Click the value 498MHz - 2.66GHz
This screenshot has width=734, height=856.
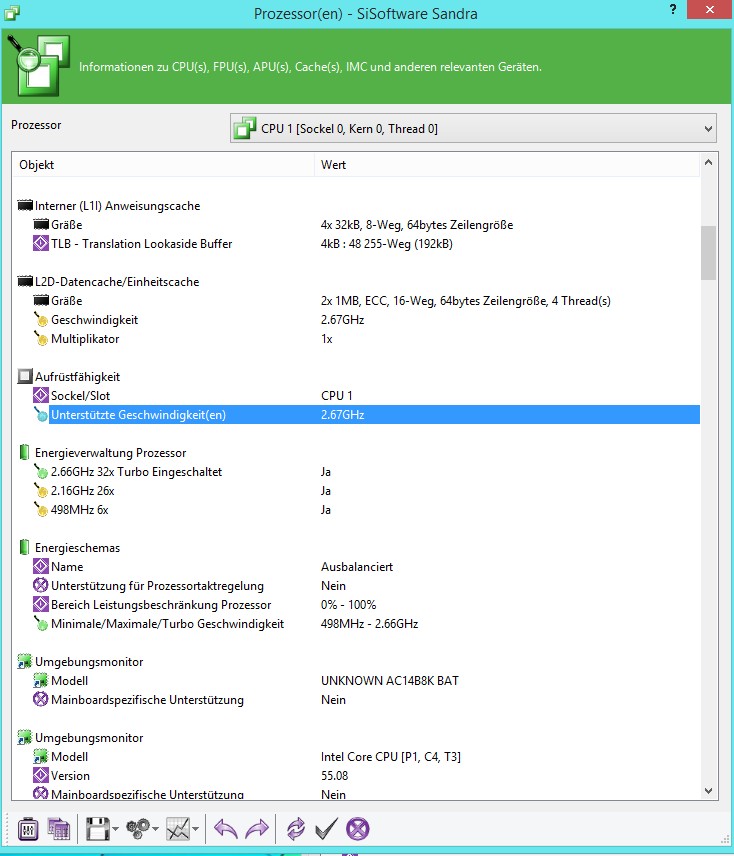369,624
